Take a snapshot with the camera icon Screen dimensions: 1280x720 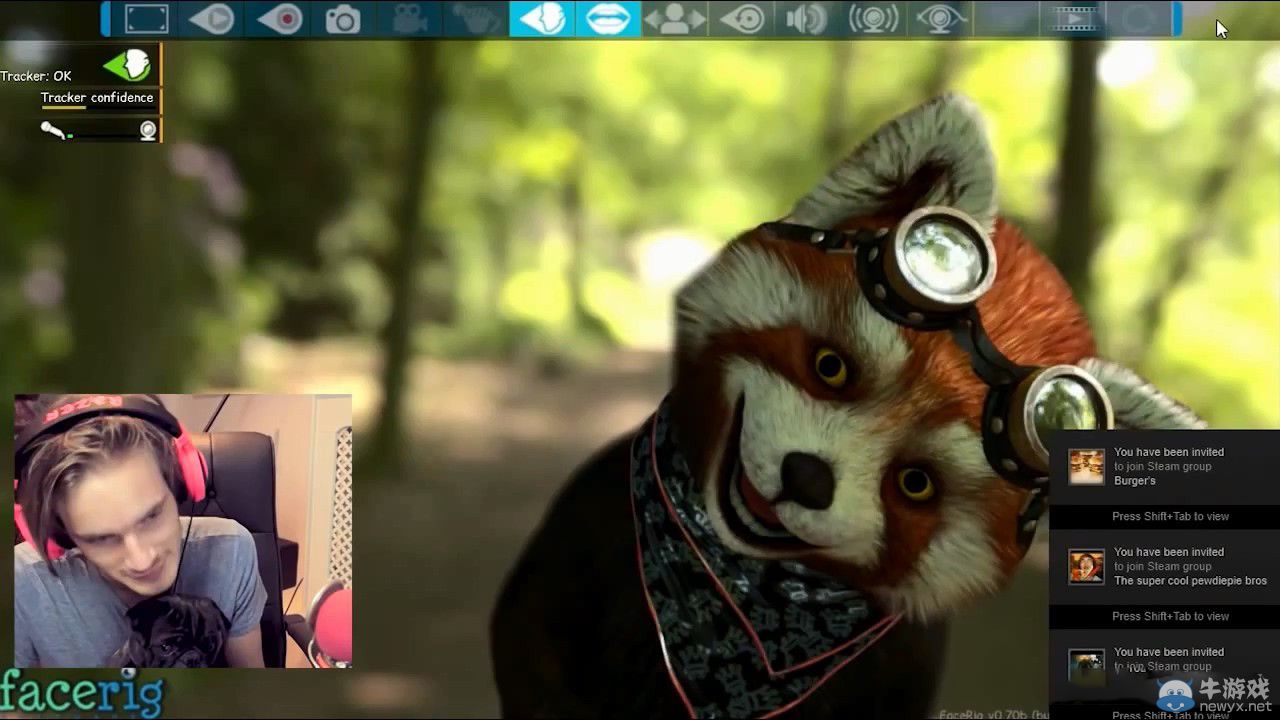pos(343,19)
